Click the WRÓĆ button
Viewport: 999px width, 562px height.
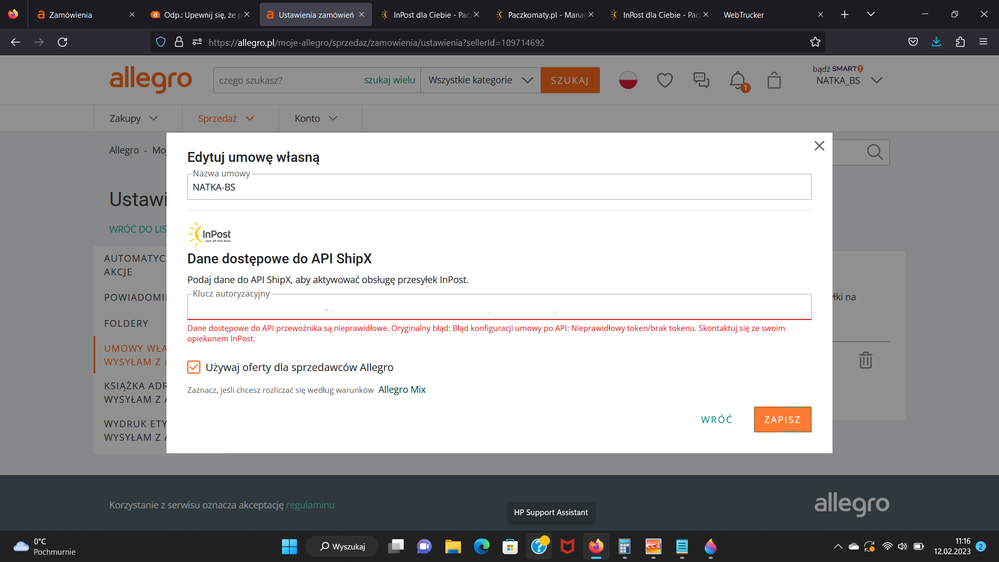coord(716,419)
